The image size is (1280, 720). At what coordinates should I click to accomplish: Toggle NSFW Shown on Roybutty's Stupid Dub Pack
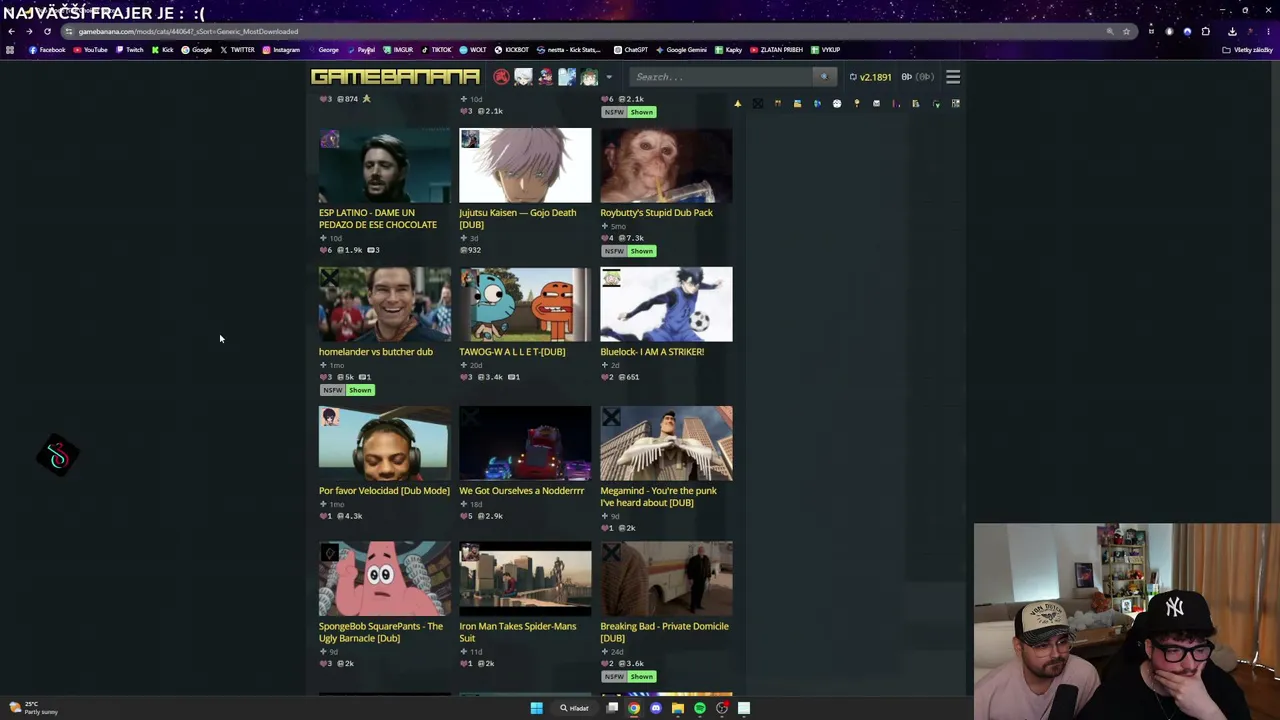(629, 251)
